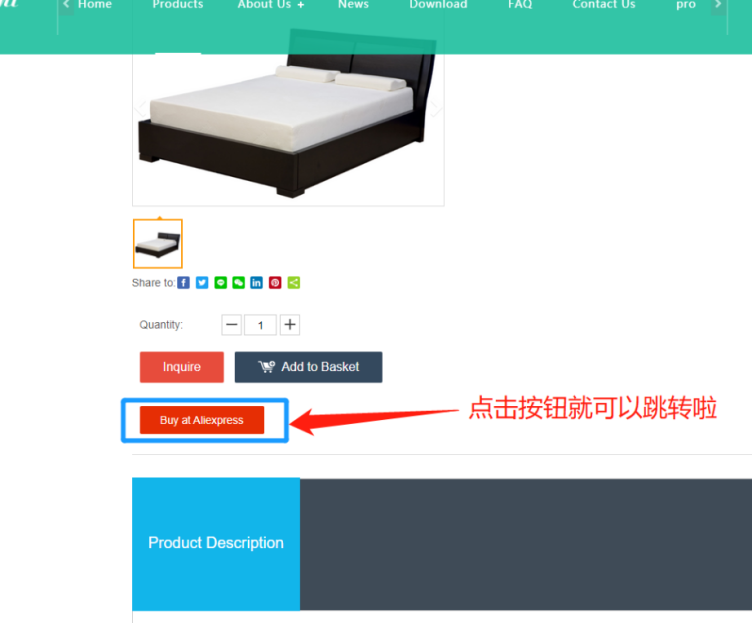
Task: Click the quantity input field
Action: 260,325
